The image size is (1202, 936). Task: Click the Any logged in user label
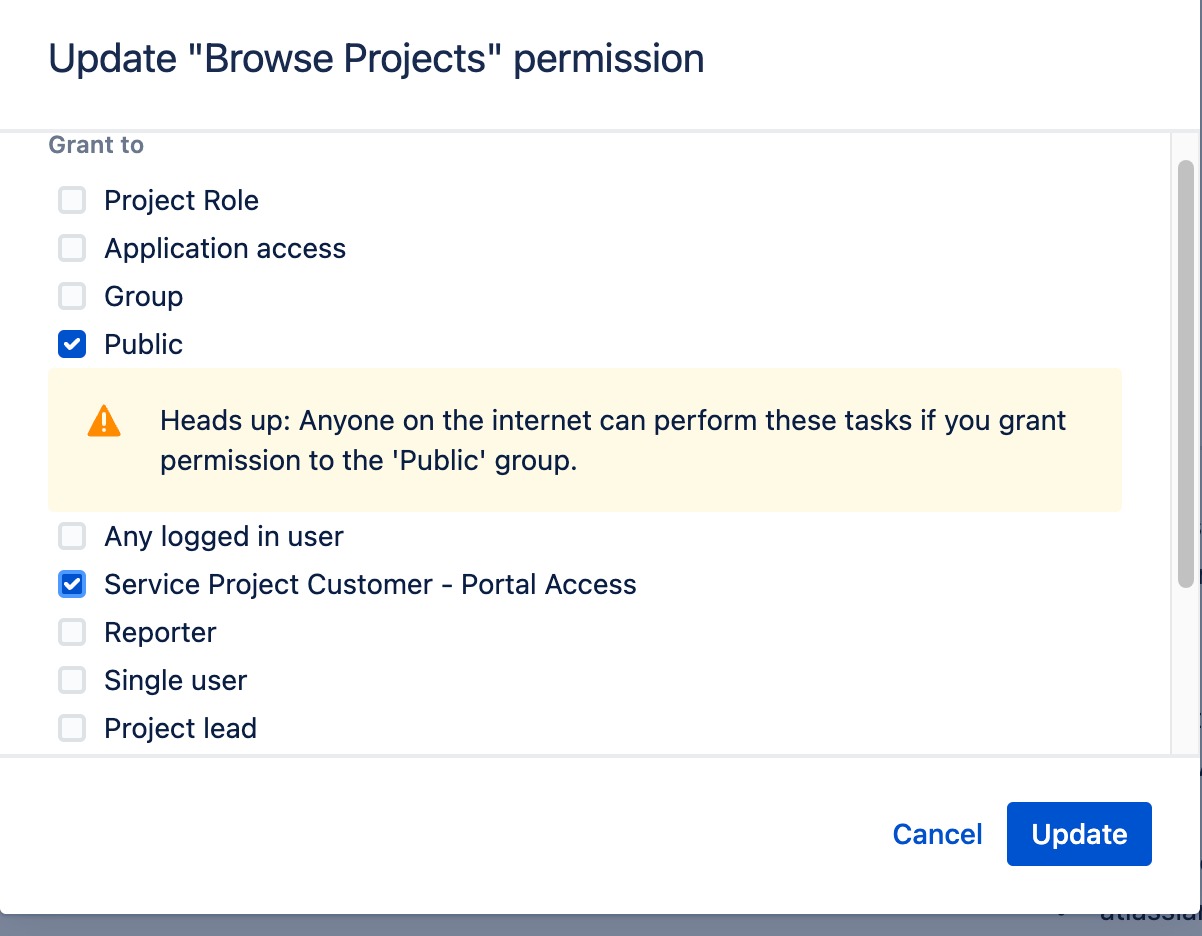(x=223, y=536)
